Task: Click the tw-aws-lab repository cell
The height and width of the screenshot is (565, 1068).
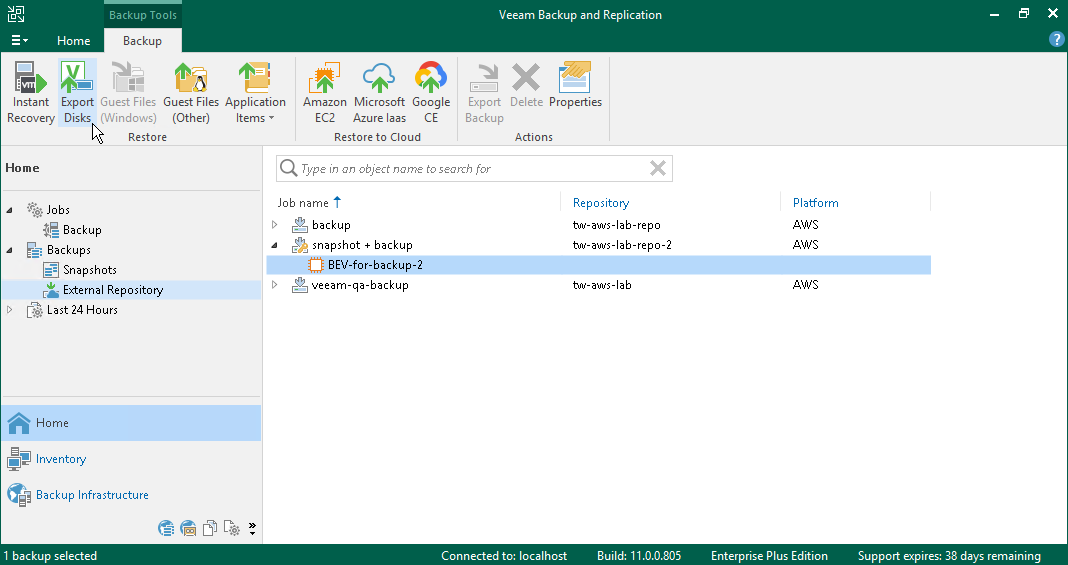Action: (x=601, y=285)
